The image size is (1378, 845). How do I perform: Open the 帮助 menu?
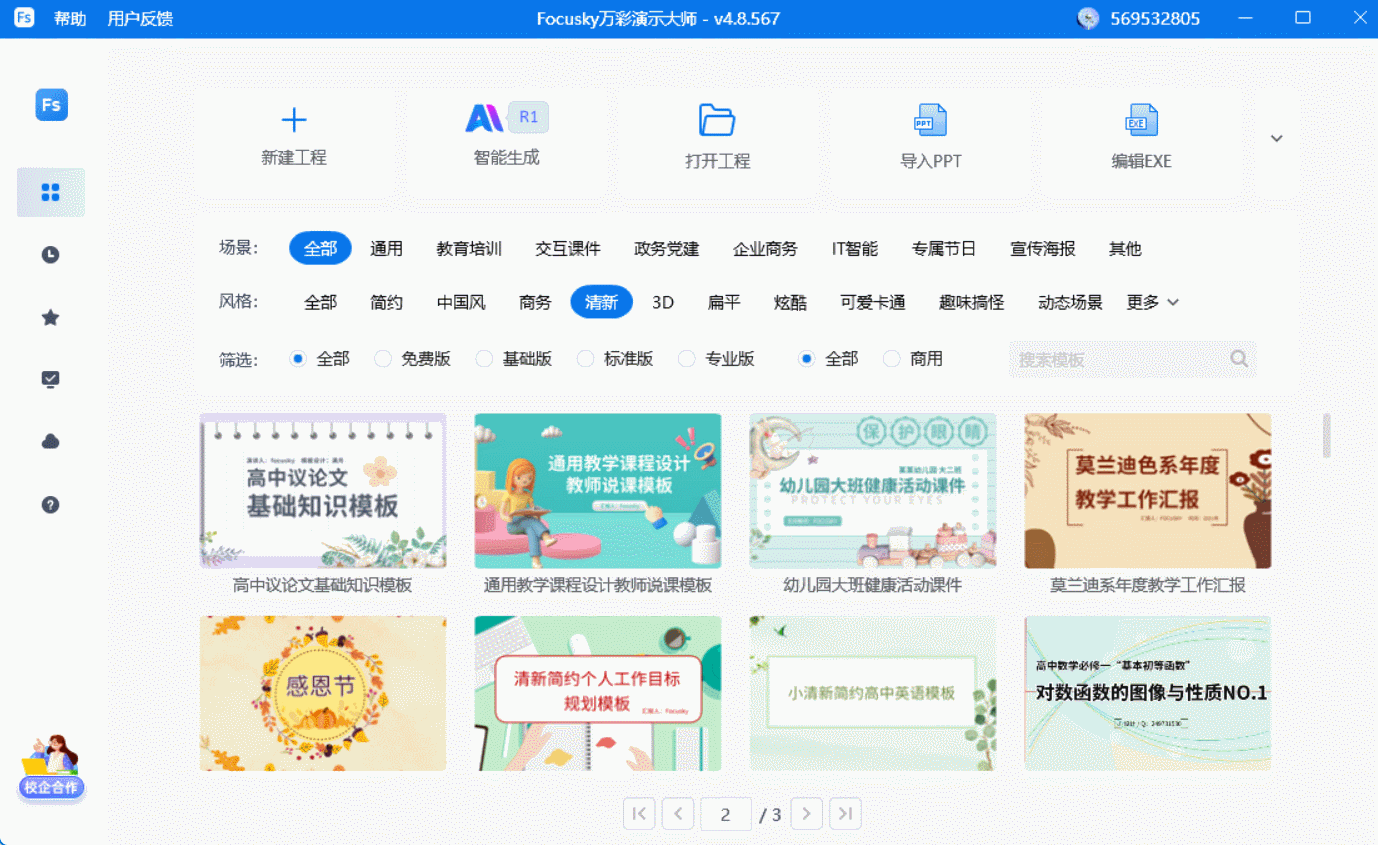[70, 19]
